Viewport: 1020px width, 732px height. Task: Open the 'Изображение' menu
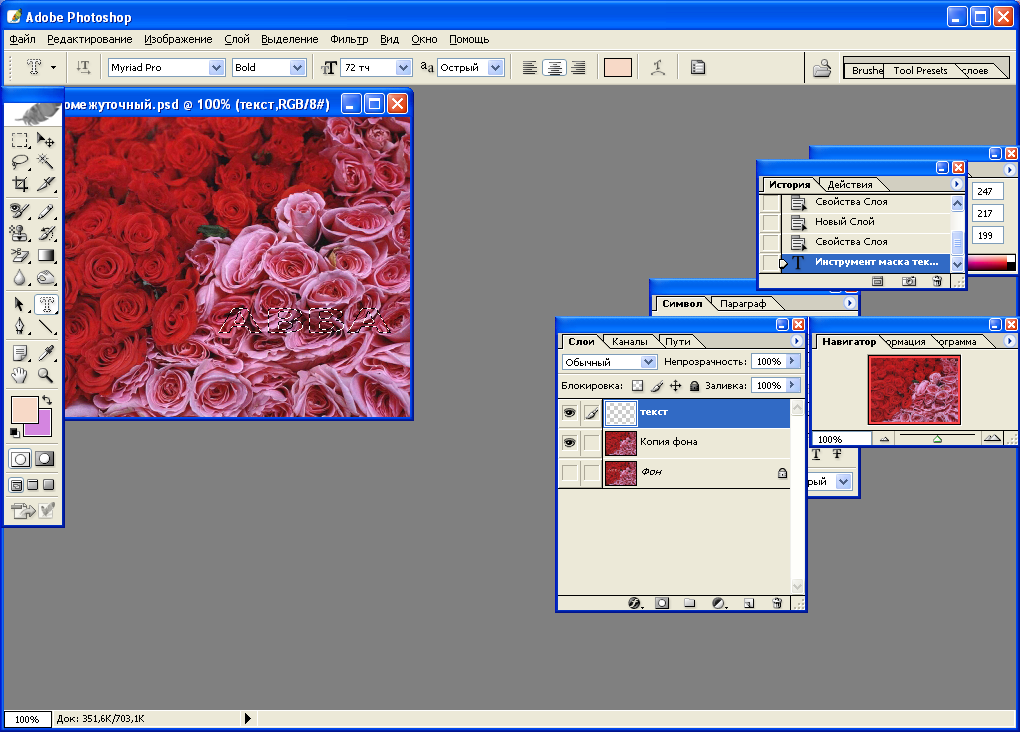coord(178,39)
